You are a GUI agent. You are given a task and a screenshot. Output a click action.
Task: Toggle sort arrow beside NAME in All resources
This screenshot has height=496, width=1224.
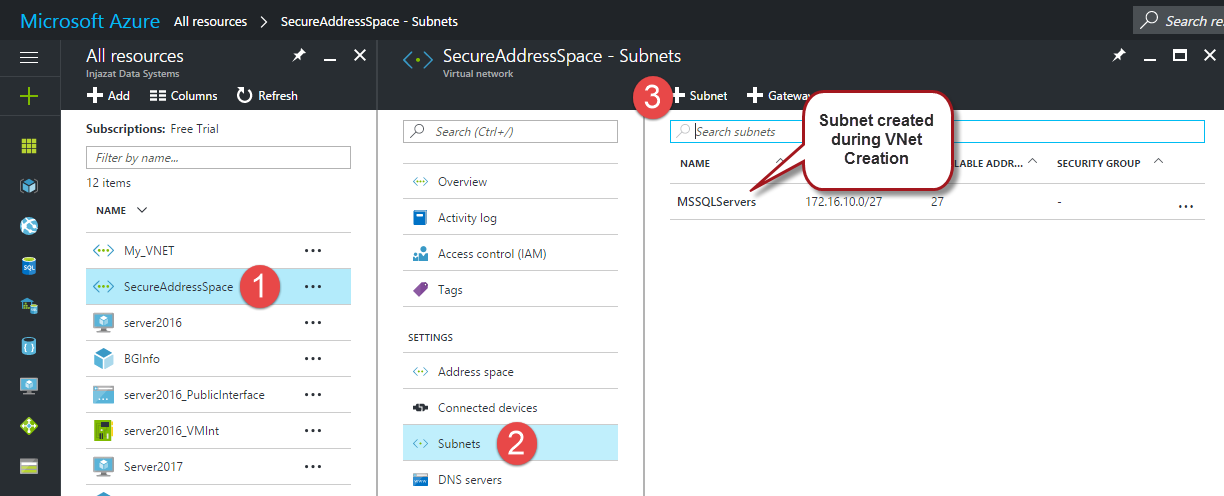[141, 210]
